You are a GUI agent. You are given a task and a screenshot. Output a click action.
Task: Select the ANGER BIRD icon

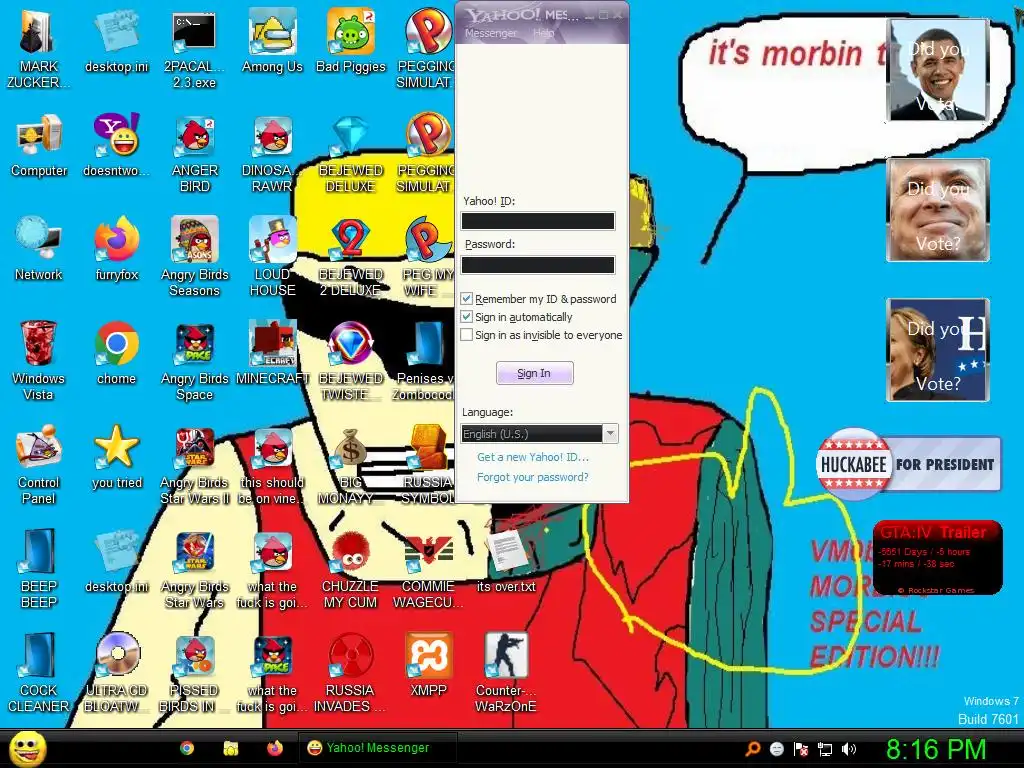coord(195,153)
